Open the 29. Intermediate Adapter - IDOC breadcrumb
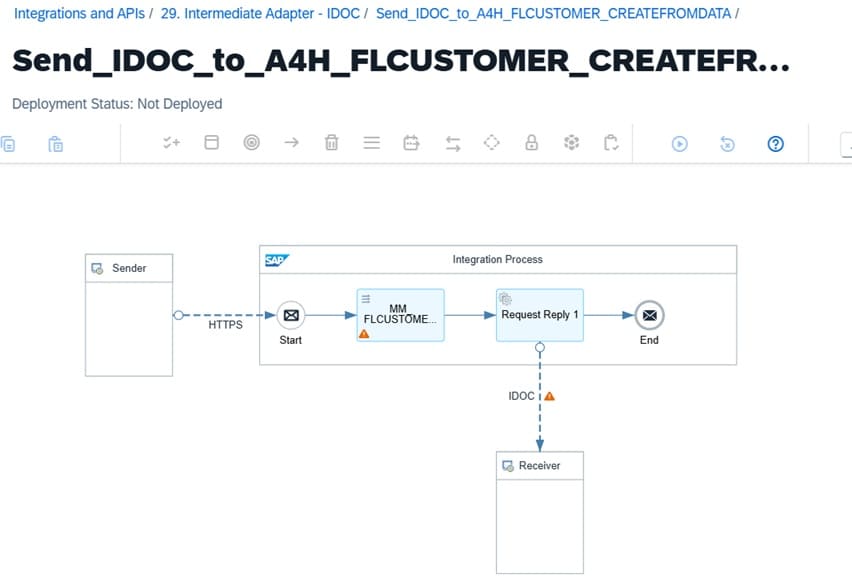852x582 pixels. pos(260,14)
